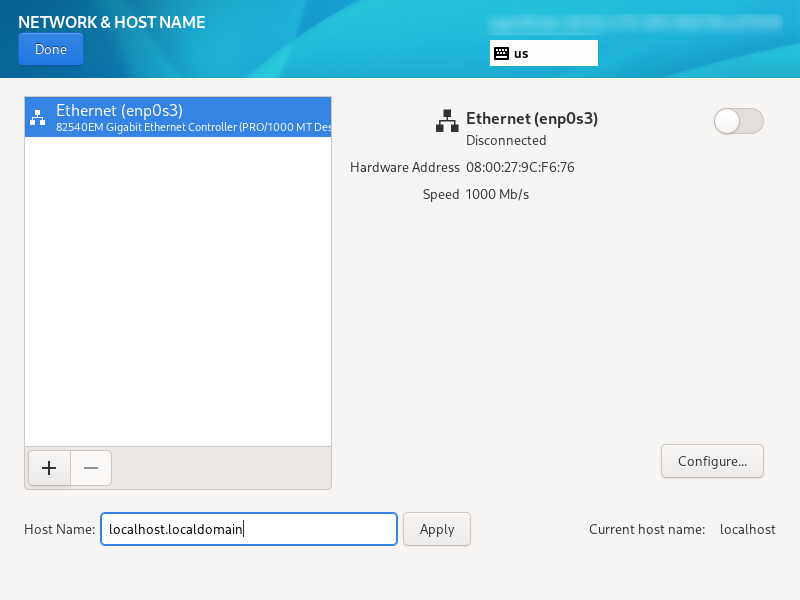This screenshot has height=600, width=800.
Task: Click the network icon in the device list
Action: [x=38, y=117]
